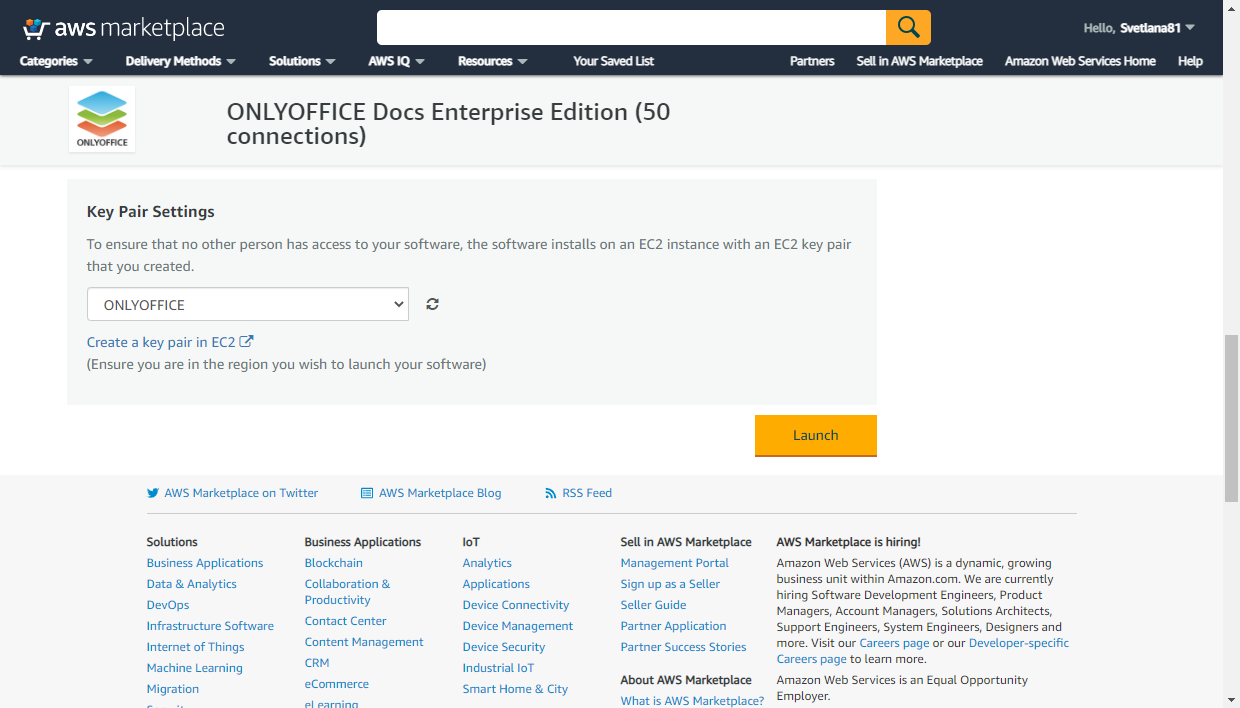Refresh the key pair list
Viewport: 1240px width, 708px height.
point(432,304)
